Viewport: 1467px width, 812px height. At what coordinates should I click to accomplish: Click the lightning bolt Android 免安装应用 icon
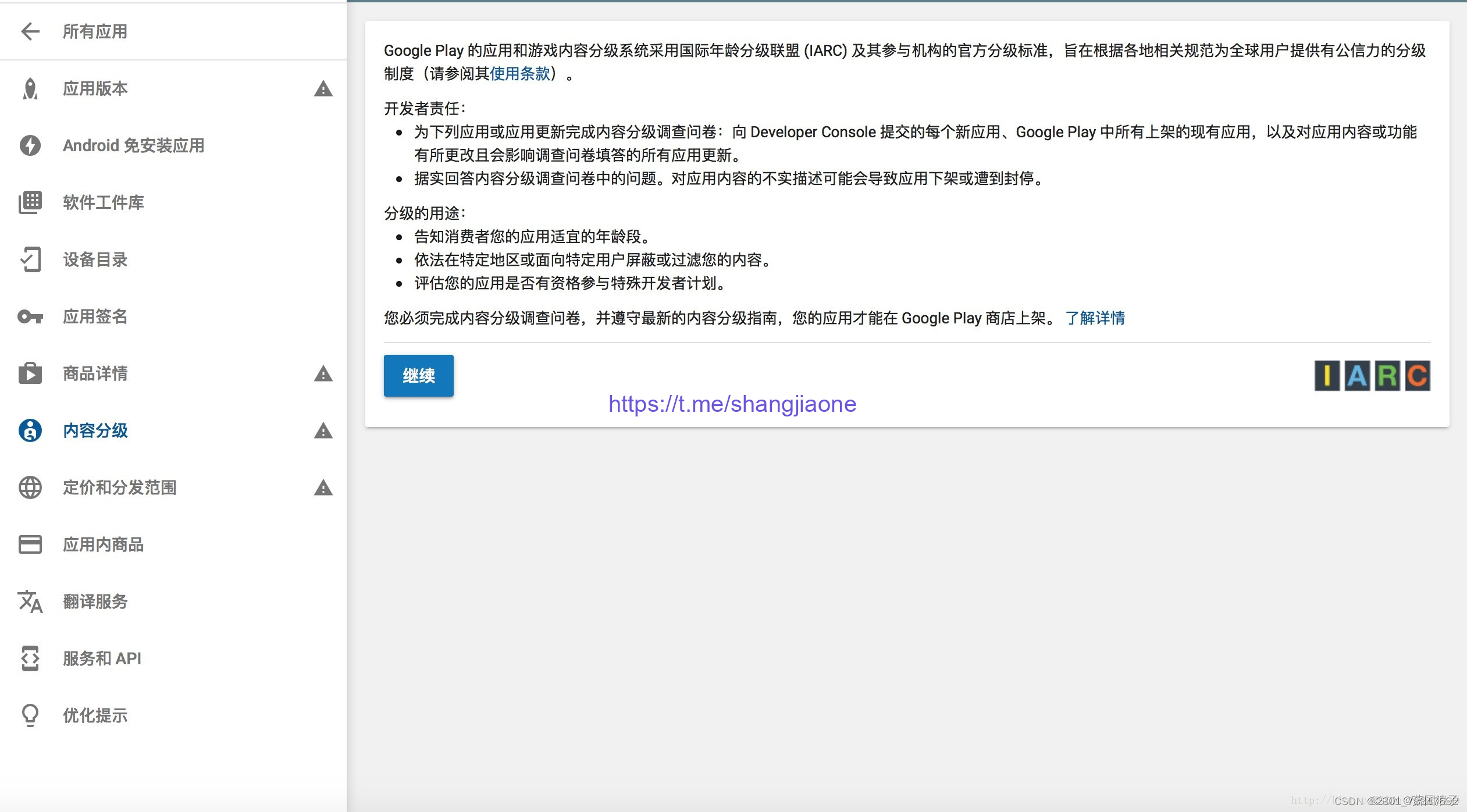point(30,145)
